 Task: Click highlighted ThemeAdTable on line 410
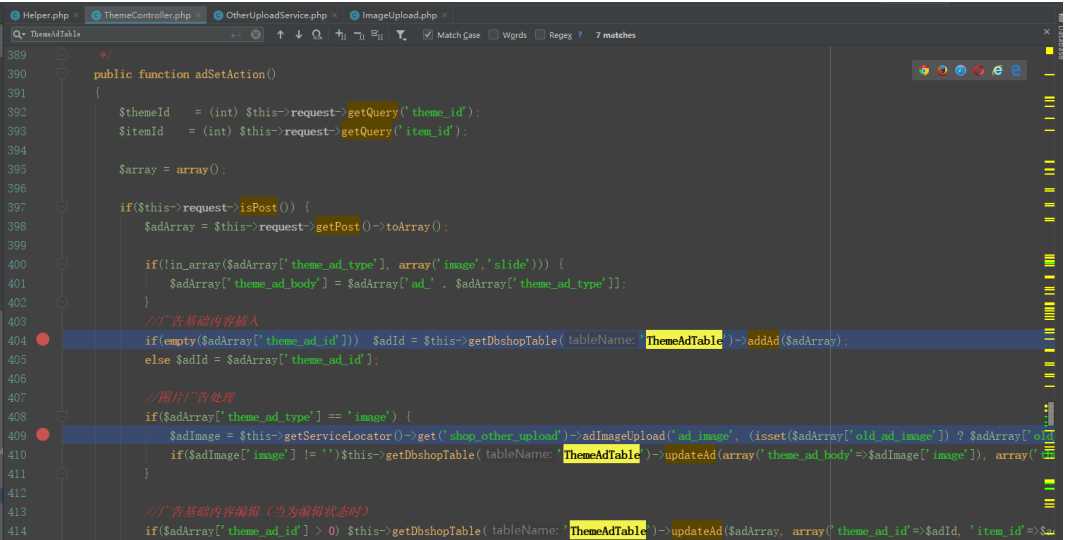pyautogui.click(x=601, y=454)
